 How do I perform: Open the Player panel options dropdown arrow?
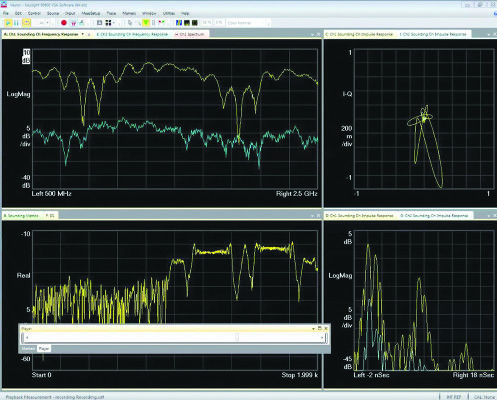tap(313, 329)
